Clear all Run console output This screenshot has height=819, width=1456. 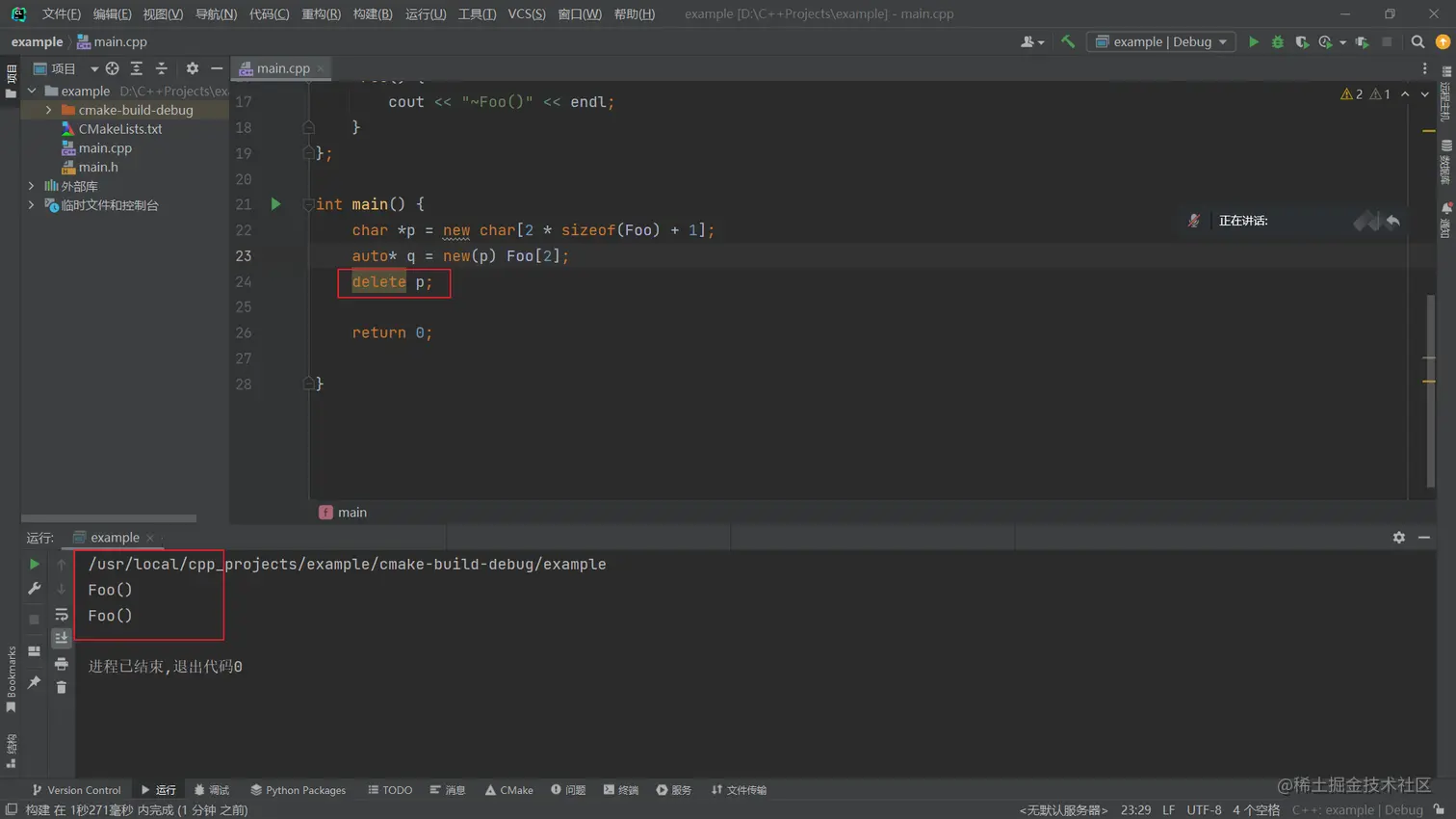pos(62,687)
